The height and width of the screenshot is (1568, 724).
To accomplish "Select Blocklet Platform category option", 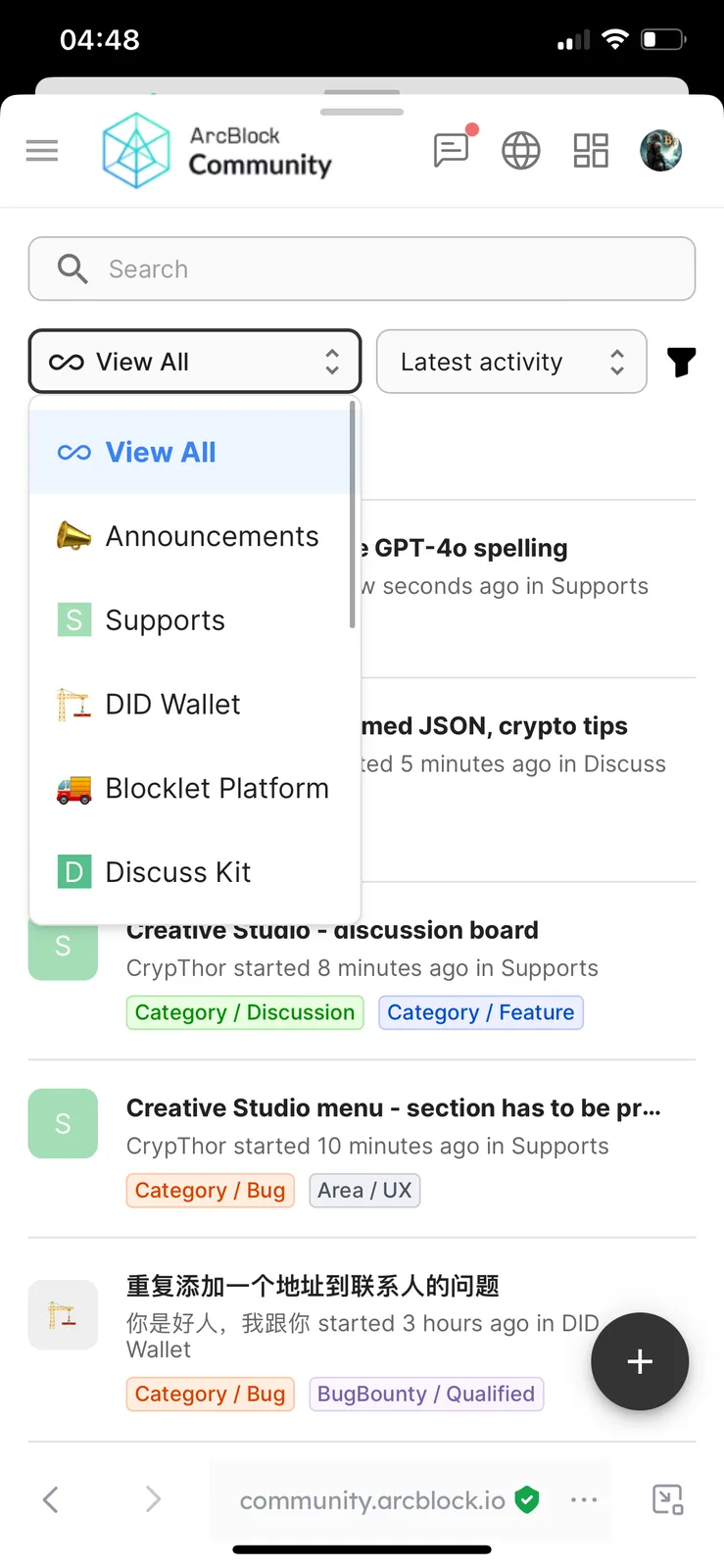I will pyautogui.click(x=190, y=789).
